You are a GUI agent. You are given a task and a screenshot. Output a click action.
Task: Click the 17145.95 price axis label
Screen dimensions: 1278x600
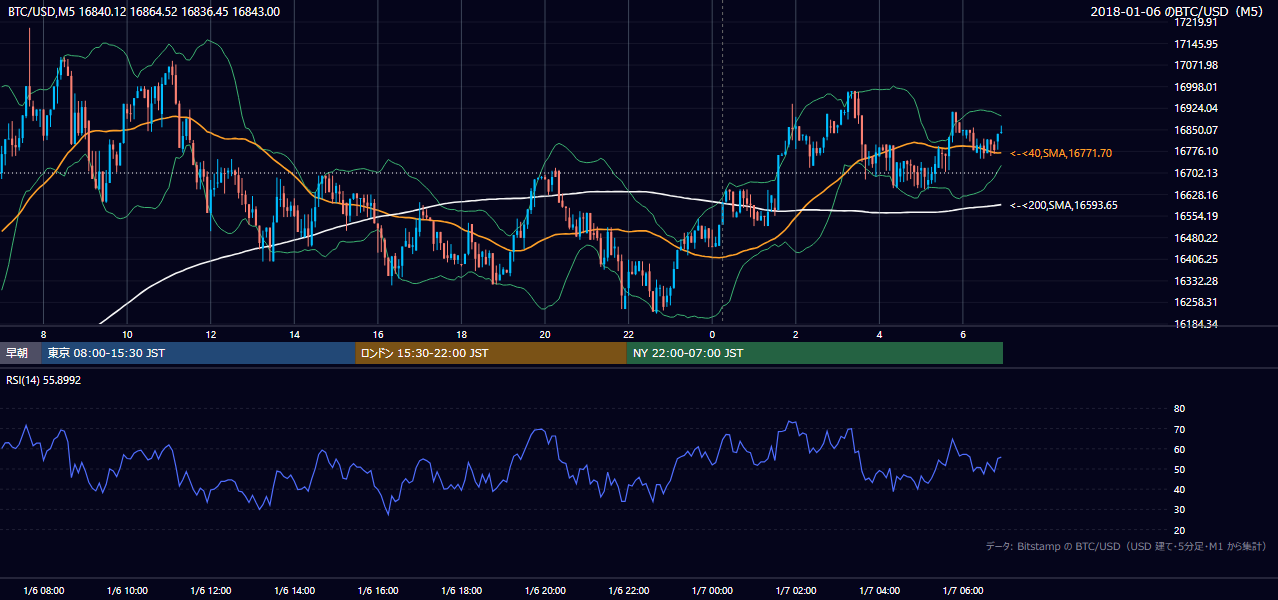(1195, 44)
